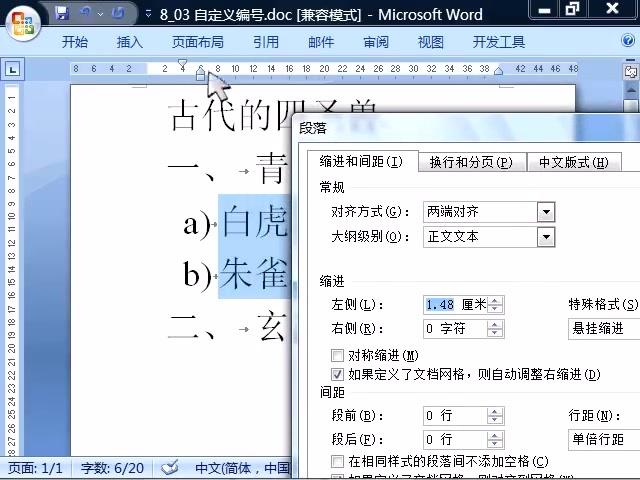Click the 段前 spacing field
The width and height of the screenshot is (640, 480).
click(456, 416)
